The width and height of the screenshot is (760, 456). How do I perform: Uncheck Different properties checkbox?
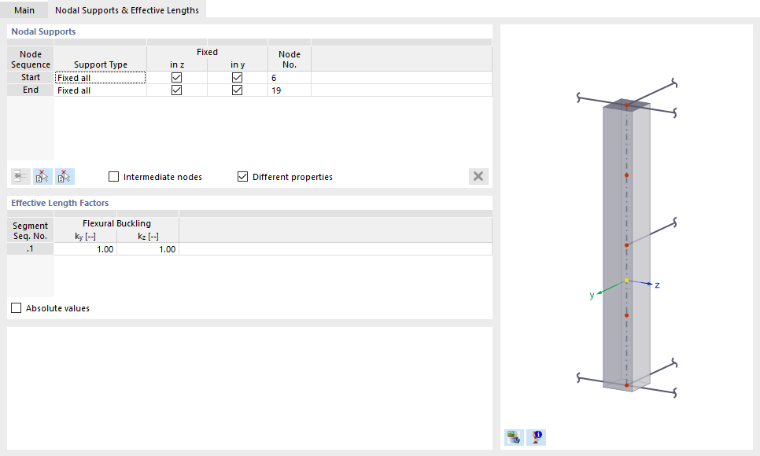[242, 176]
